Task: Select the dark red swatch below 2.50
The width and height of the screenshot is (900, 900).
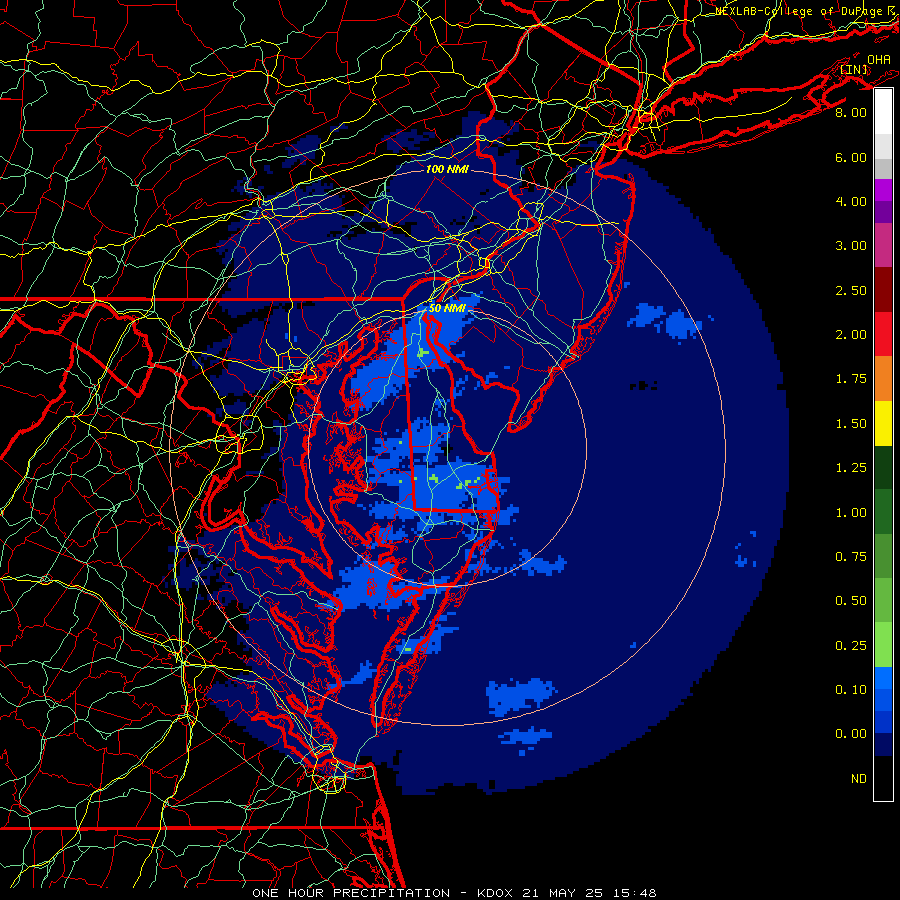Action: (x=883, y=290)
